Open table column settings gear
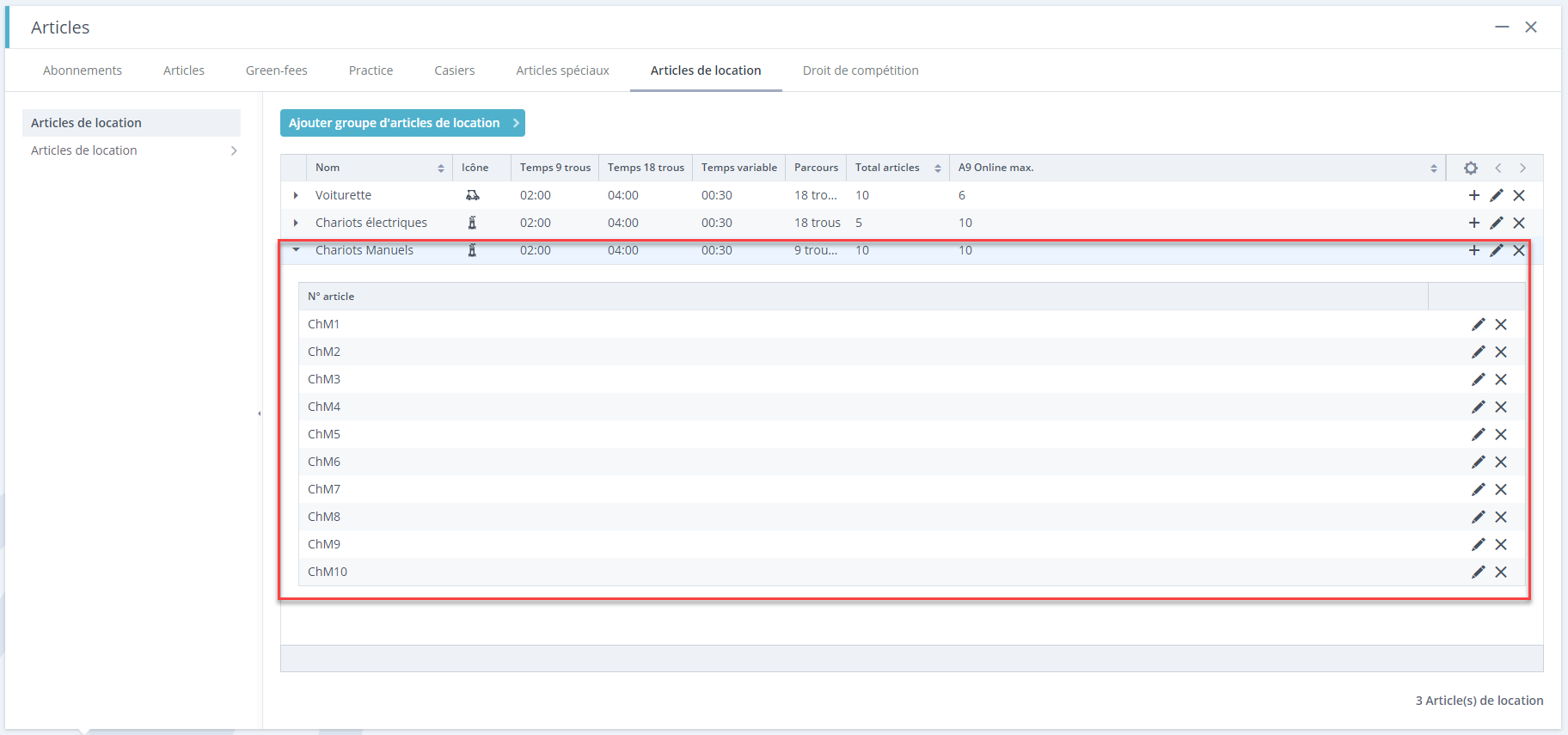The height and width of the screenshot is (735, 1568). (1471, 168)
